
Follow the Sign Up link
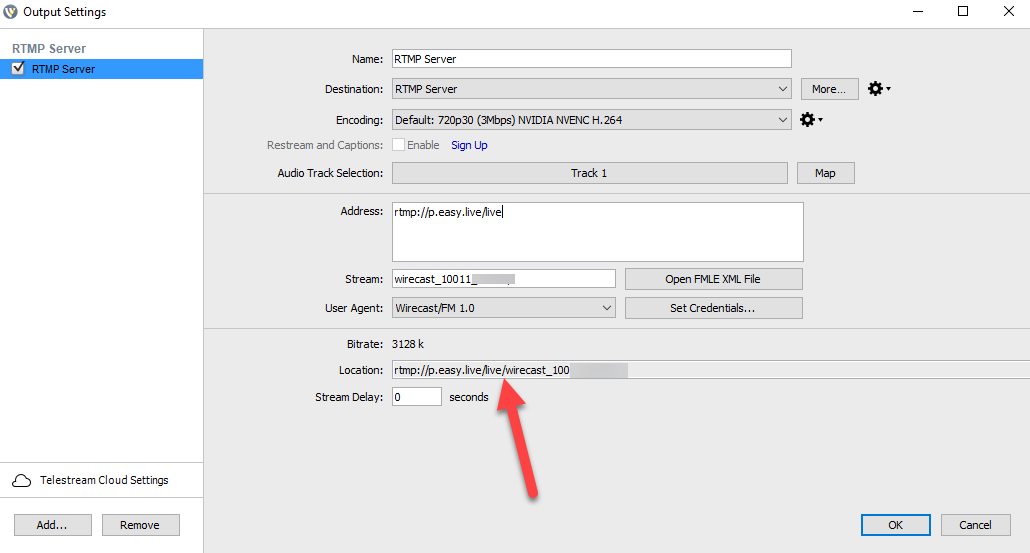click(469, 145)
